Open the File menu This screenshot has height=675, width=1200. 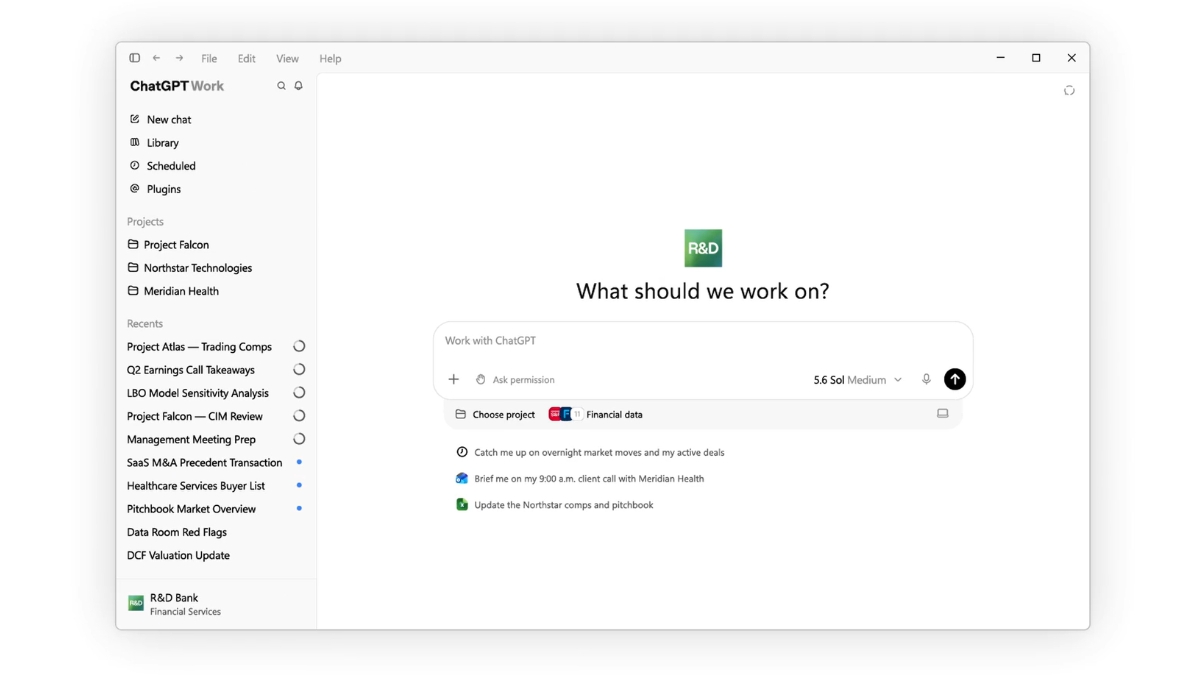209,59
